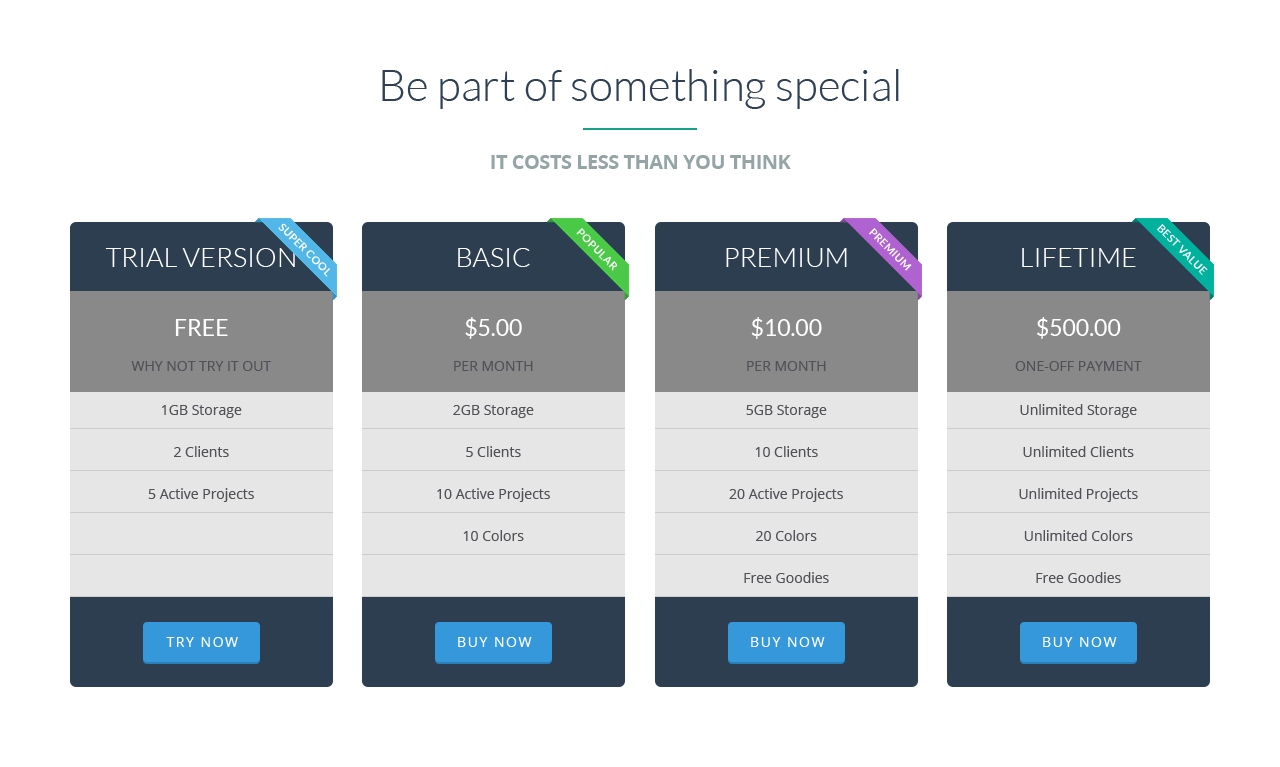Viewport: 1280px width, 767px height.
Task: Select the $500.00 one-off payment price
Action: pyautogui.click(x=1078, y=342)
